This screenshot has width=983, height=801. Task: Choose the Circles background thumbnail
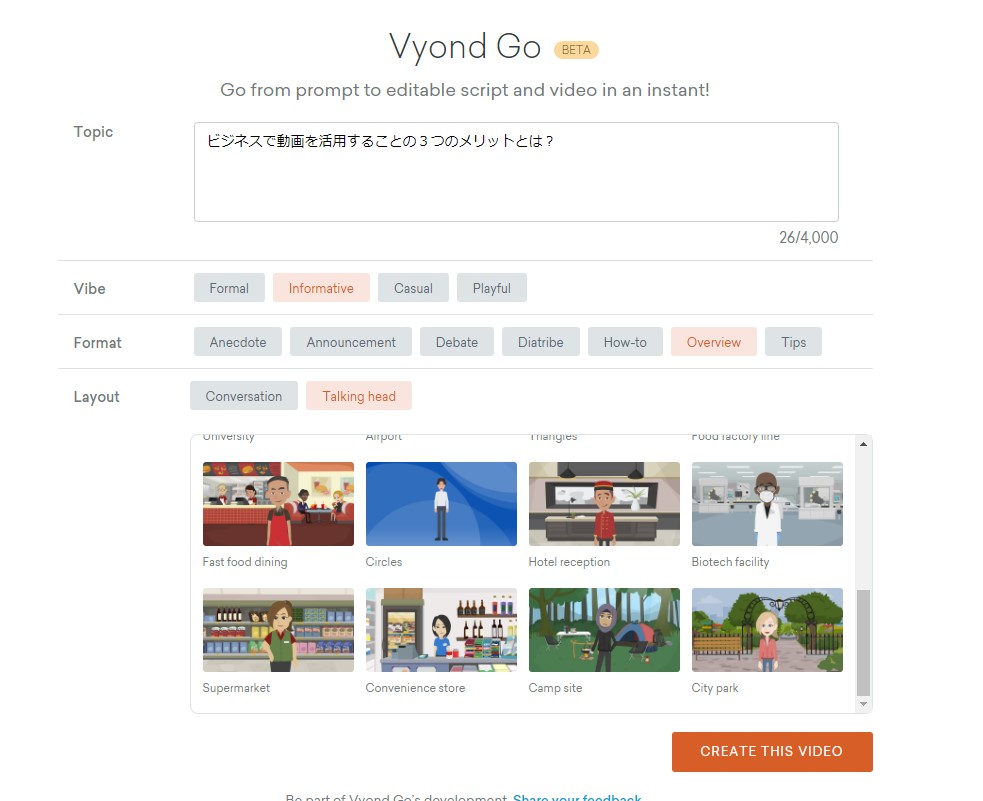(441, 504)
